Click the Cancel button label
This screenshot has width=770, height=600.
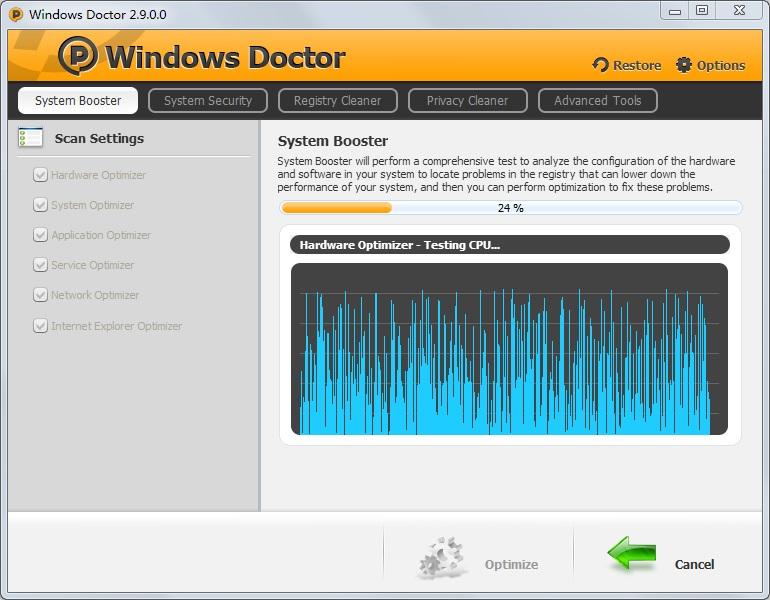[x=694, y=565]
